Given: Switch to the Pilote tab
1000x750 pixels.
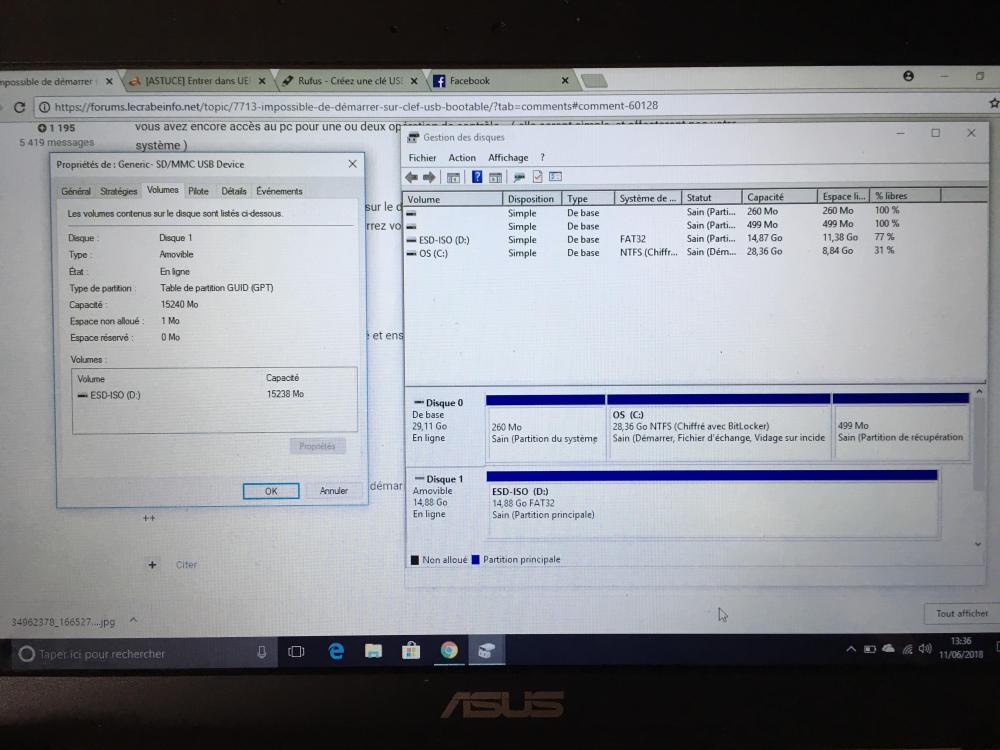Looking at the screenshot, I should click(x=198, y=191).
